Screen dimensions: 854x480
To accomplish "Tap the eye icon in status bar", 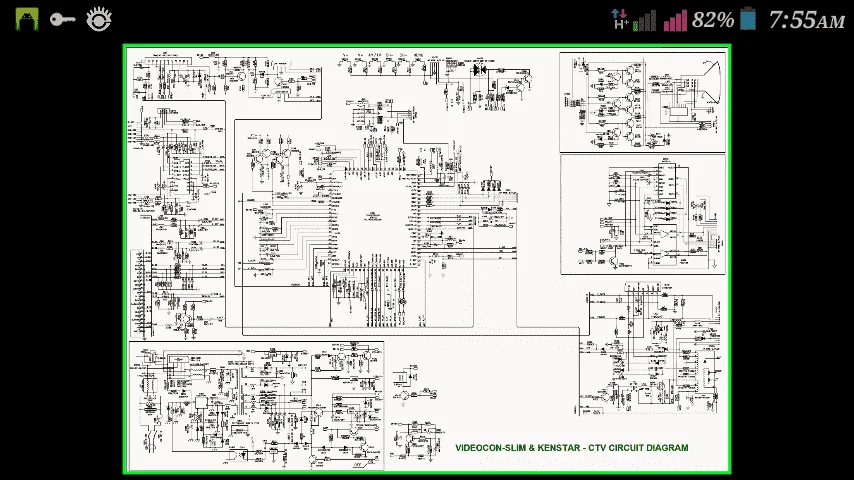I will [99, 19].
